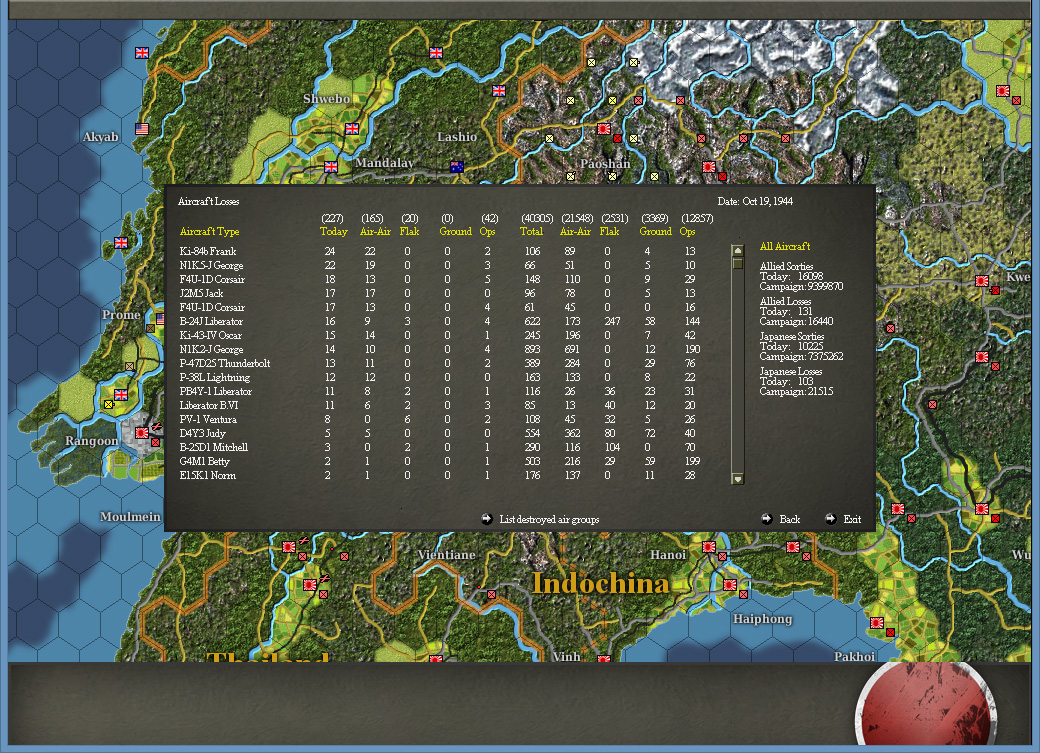Select the Liberator B.VI row
Image resolution: width=1040 pixels, height=753 pixels.
pyautogui.click(x=438, y=405)
